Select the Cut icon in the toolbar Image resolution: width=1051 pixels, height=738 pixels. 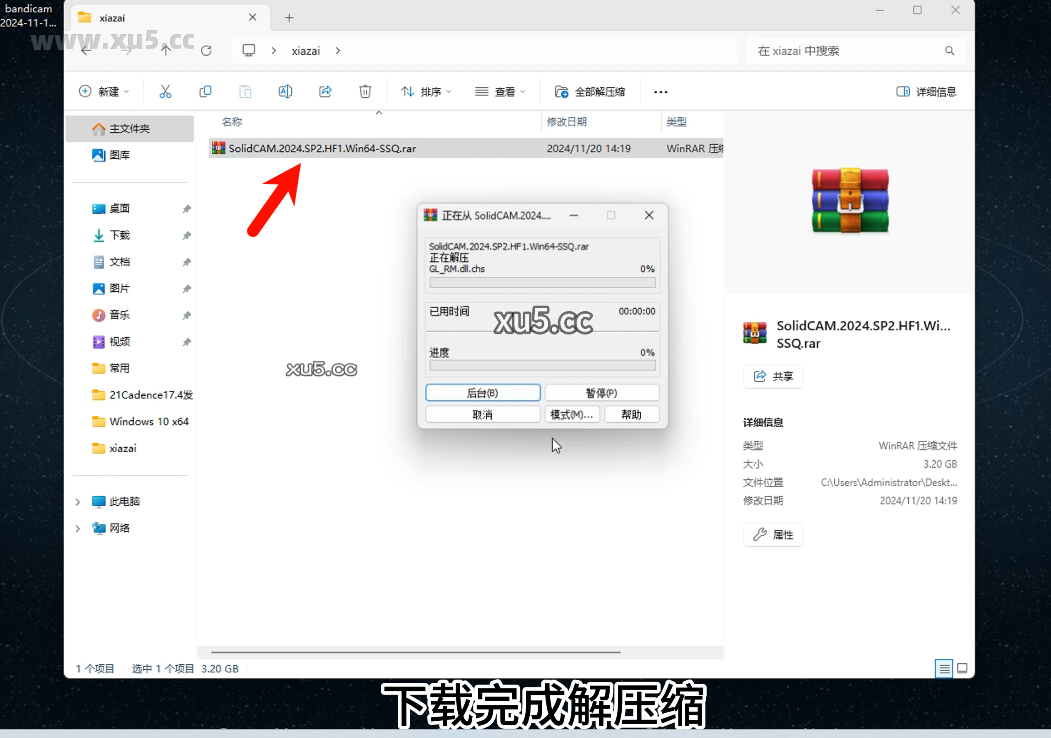point(165,90)
